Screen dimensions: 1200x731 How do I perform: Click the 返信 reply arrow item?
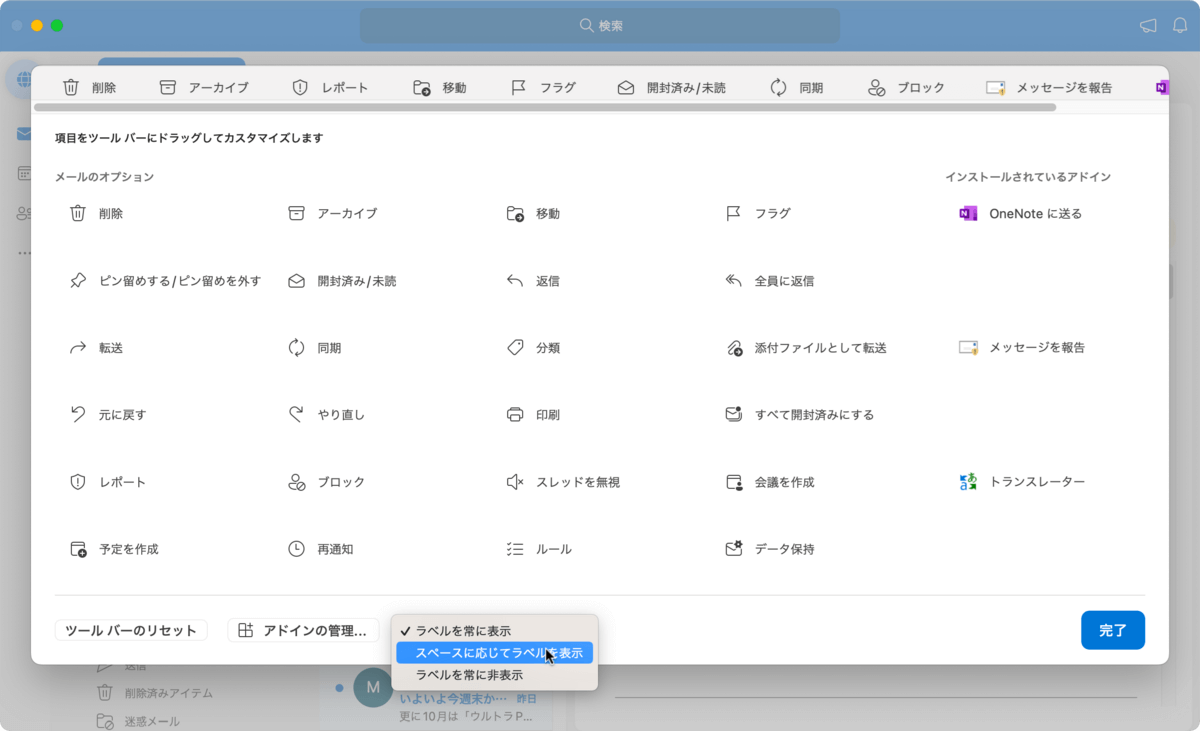pyautogui.click(x=533, y=281)
